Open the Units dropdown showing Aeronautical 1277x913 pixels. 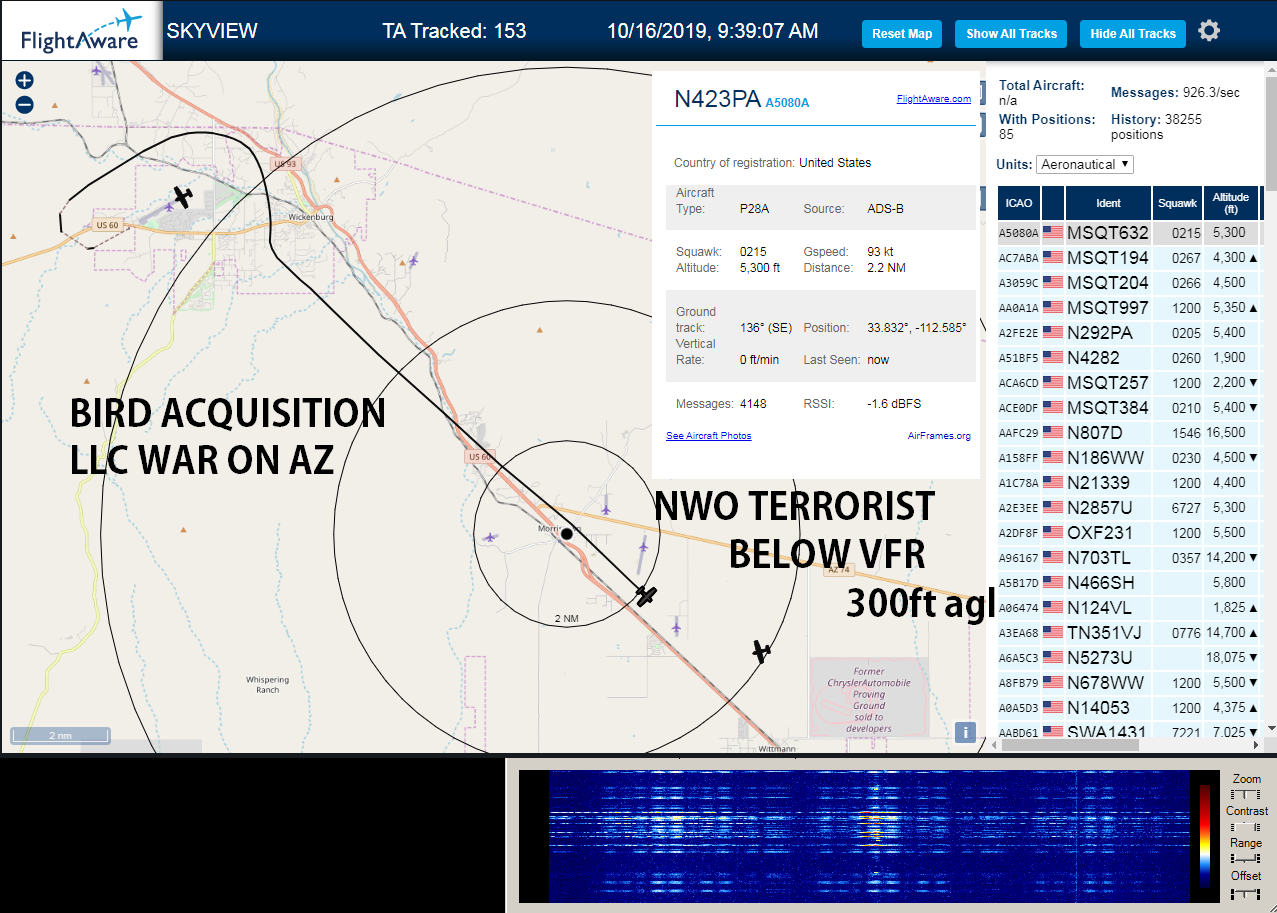[x=1085, y=164]
